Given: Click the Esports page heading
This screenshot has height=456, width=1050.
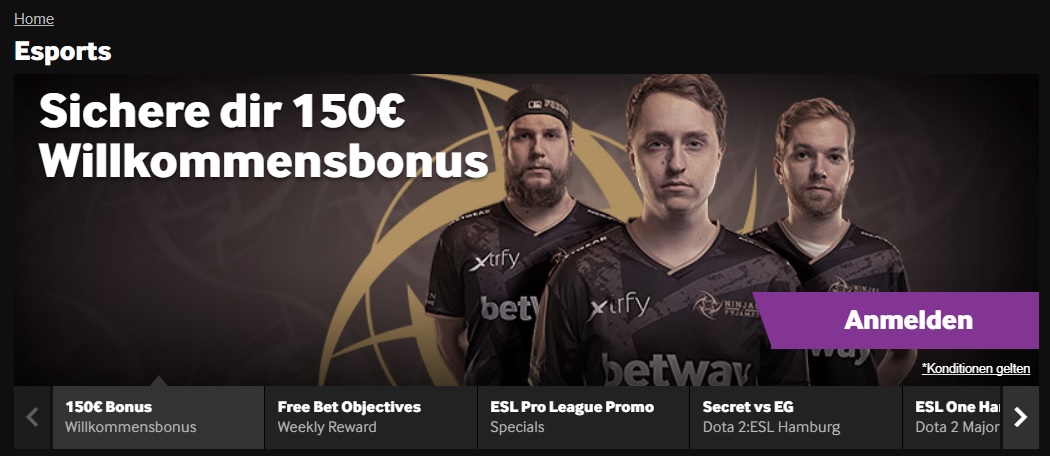Looking at the screenshot, I should (63, 52).
